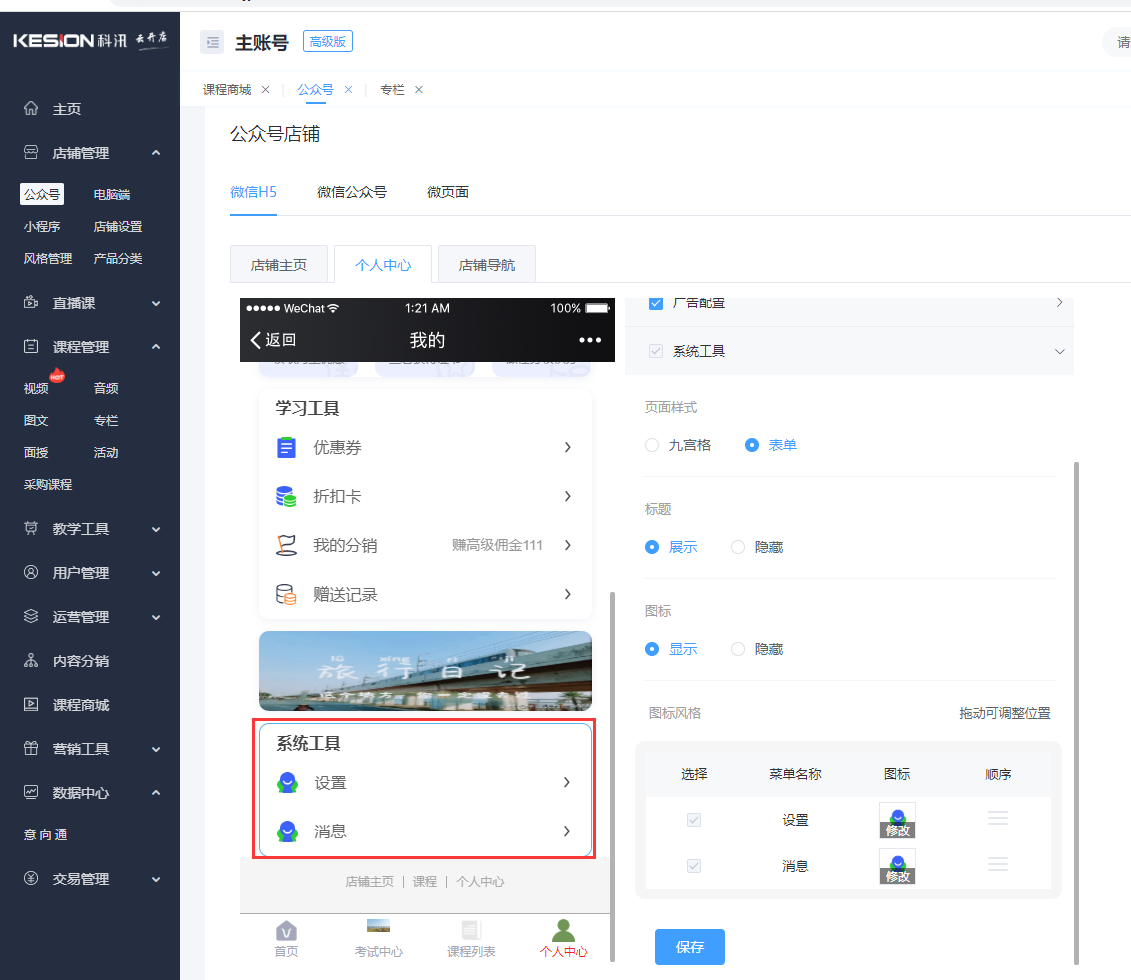This screenshot has width=1131, height=980.
Task: Click the 保存 save button
Action: 690,947
